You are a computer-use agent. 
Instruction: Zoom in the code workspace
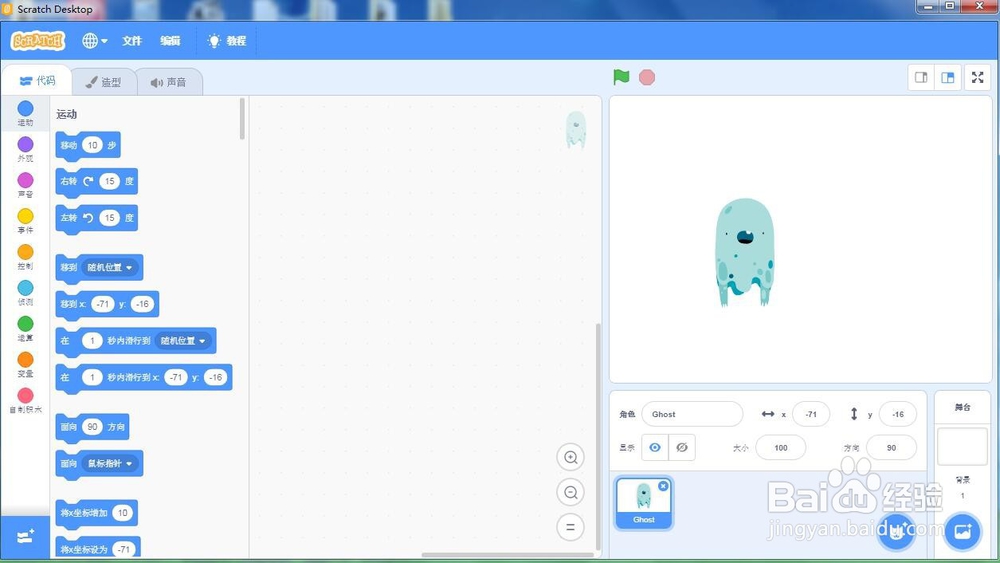(x=571, y=457)
